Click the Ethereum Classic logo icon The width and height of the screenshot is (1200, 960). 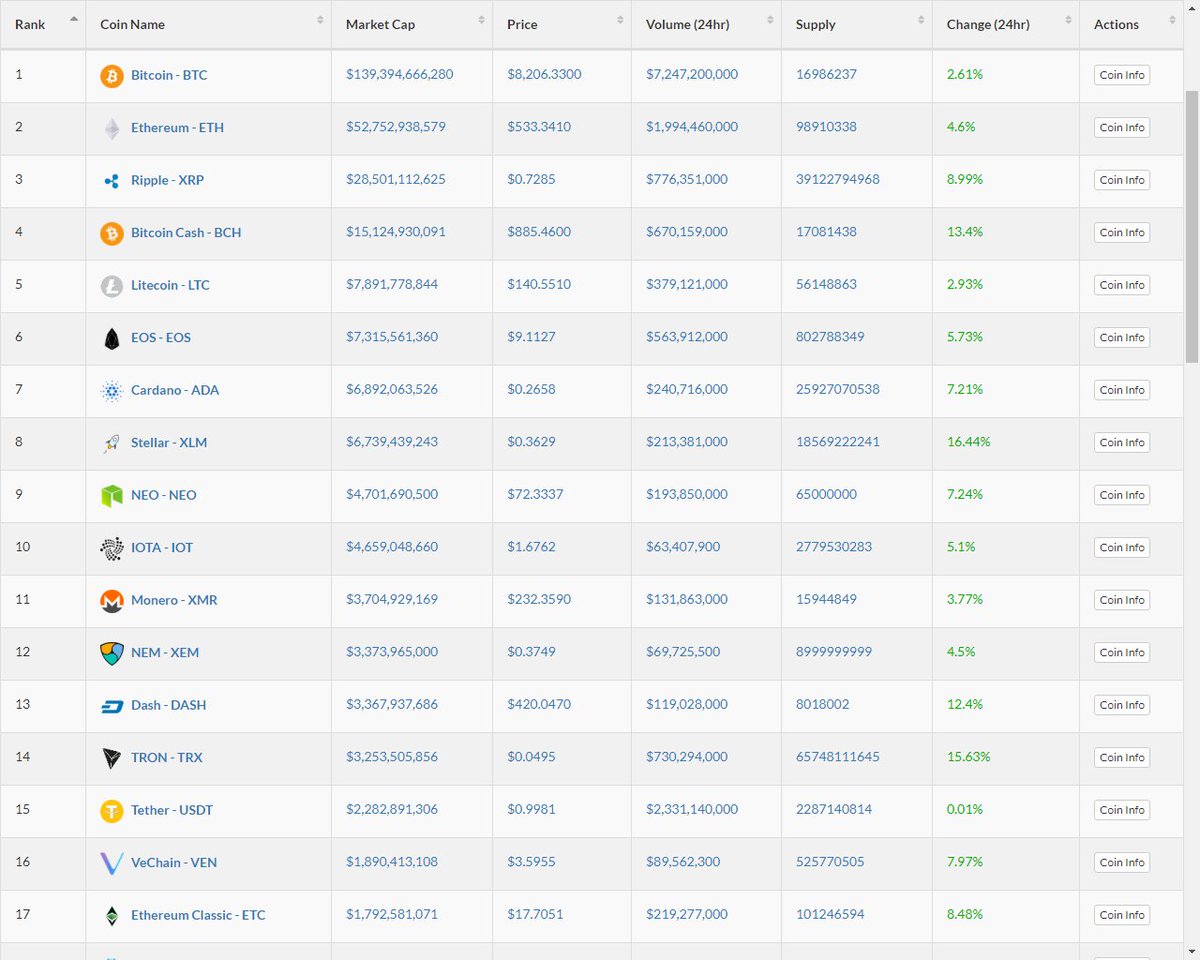[x=112, y=916]
